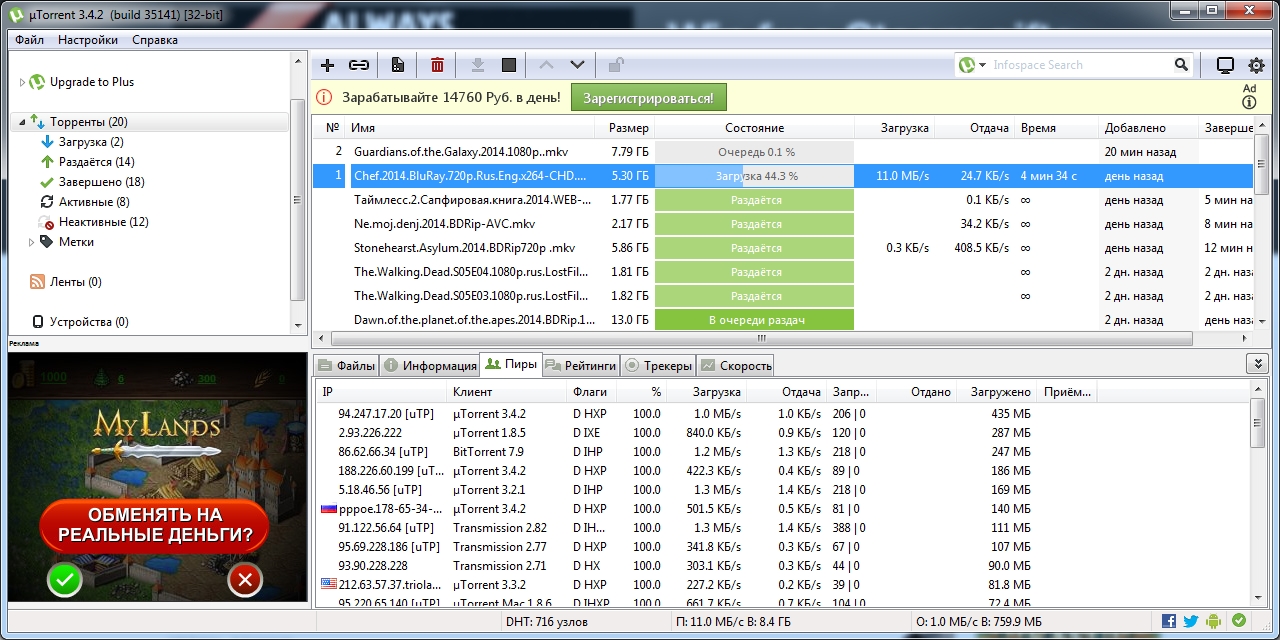Filter by Раздаётся (14) in sidebar
The width and height of the screenshot is (1280, 640).
coord(97,162)
